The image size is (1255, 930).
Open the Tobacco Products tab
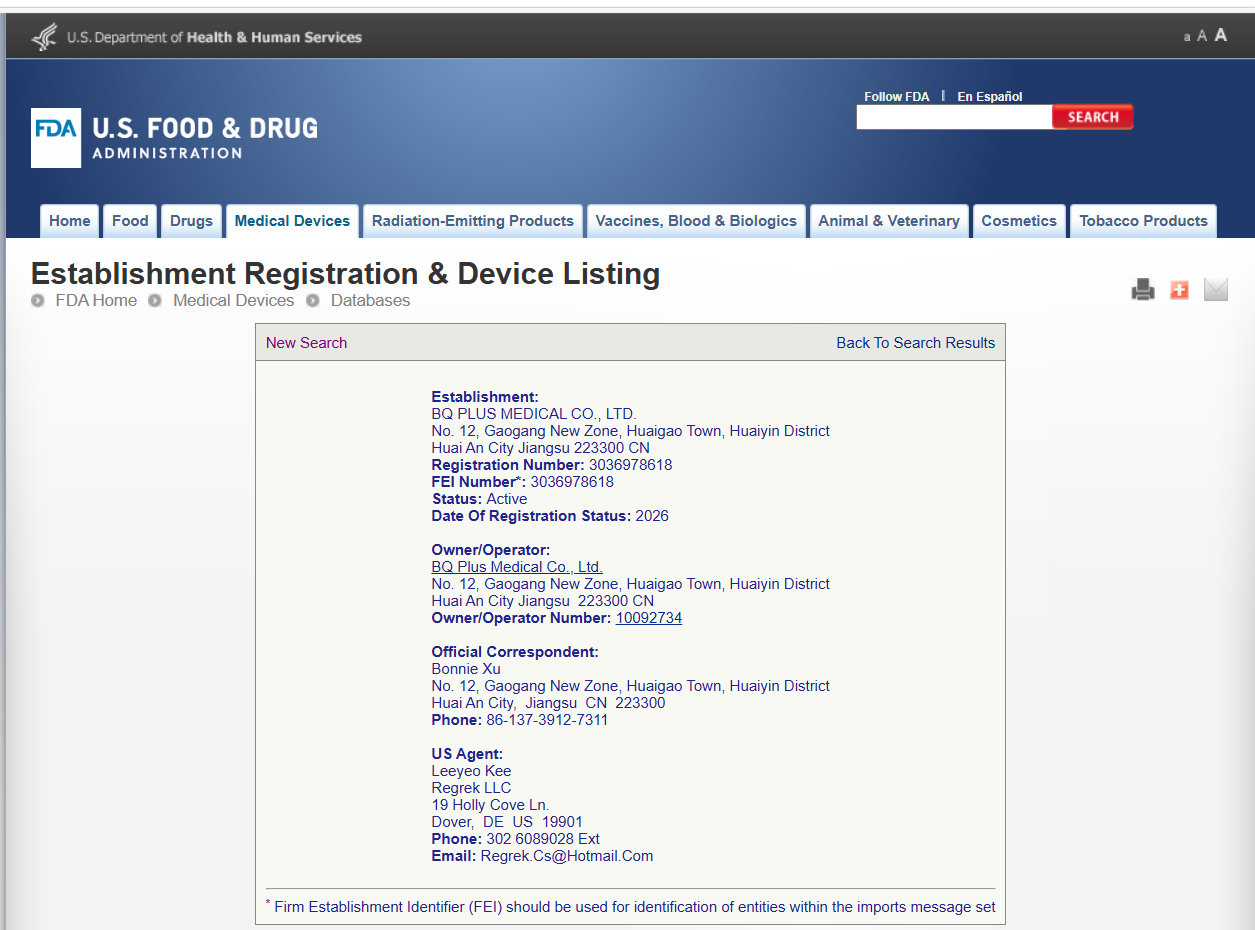click(x=1144, y=221)
